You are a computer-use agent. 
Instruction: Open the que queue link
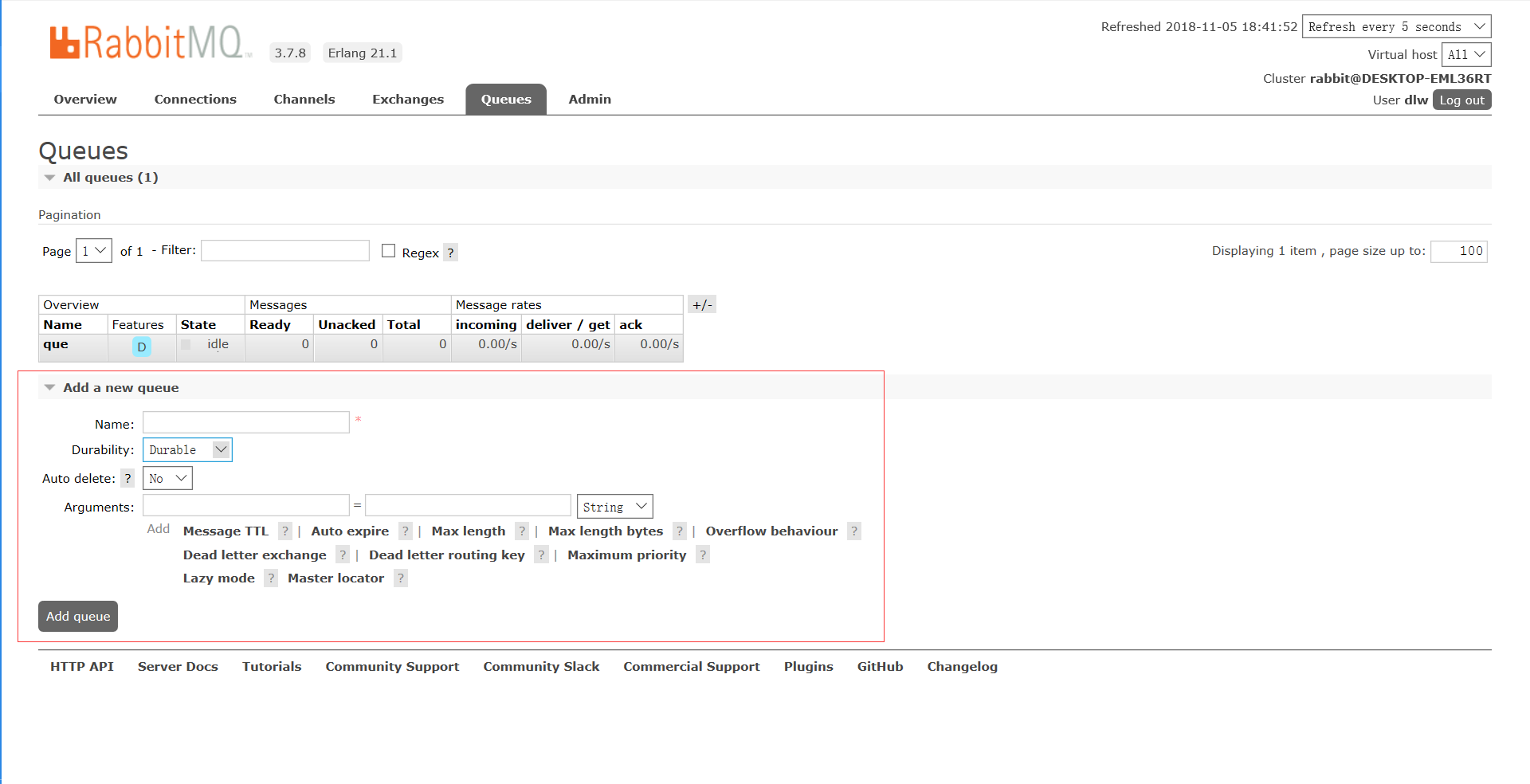tap(56, 344)
